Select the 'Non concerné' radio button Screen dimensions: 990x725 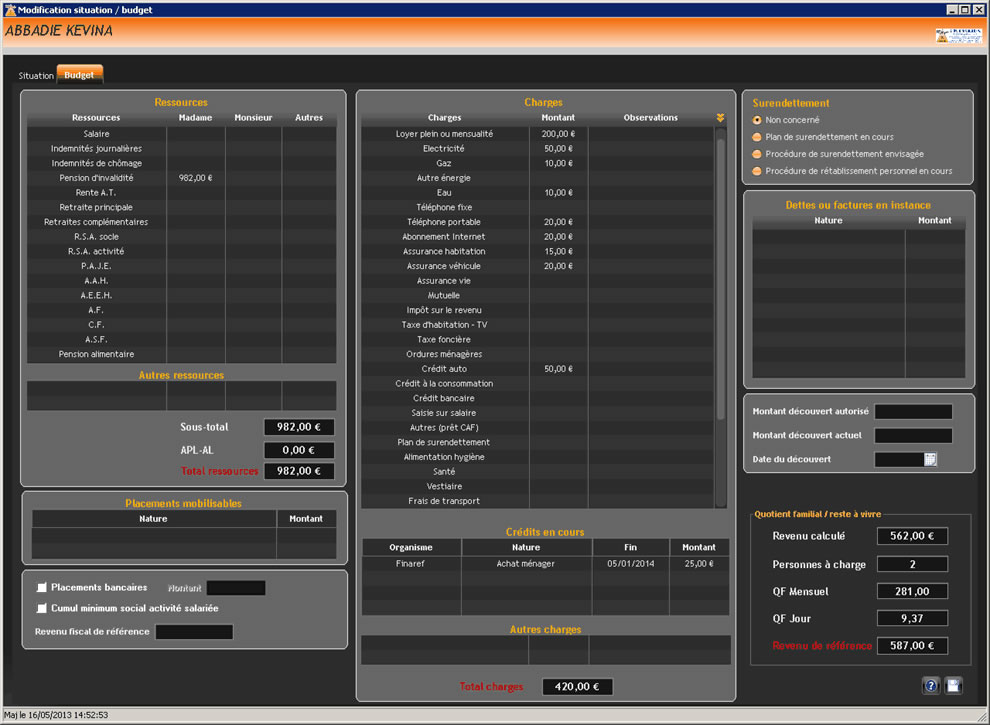pyautogui.click(x=757, y=120)
